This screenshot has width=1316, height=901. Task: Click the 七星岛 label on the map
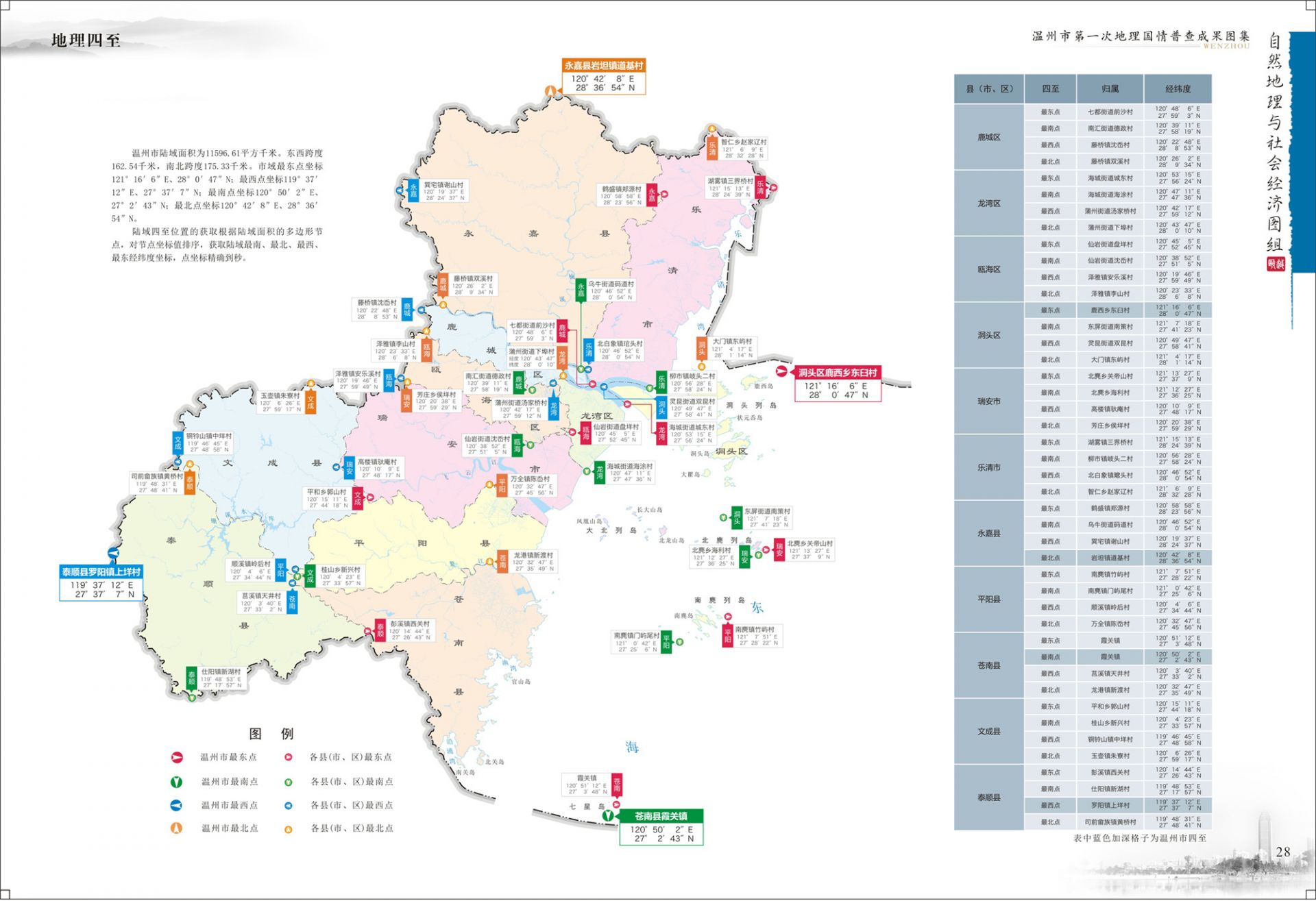(587, 806)
